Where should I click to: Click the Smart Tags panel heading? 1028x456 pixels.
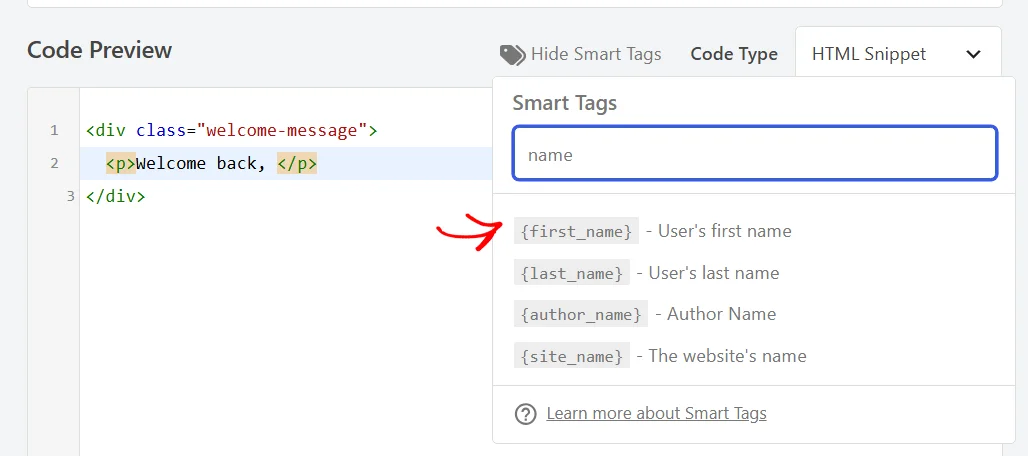(564, 103)
